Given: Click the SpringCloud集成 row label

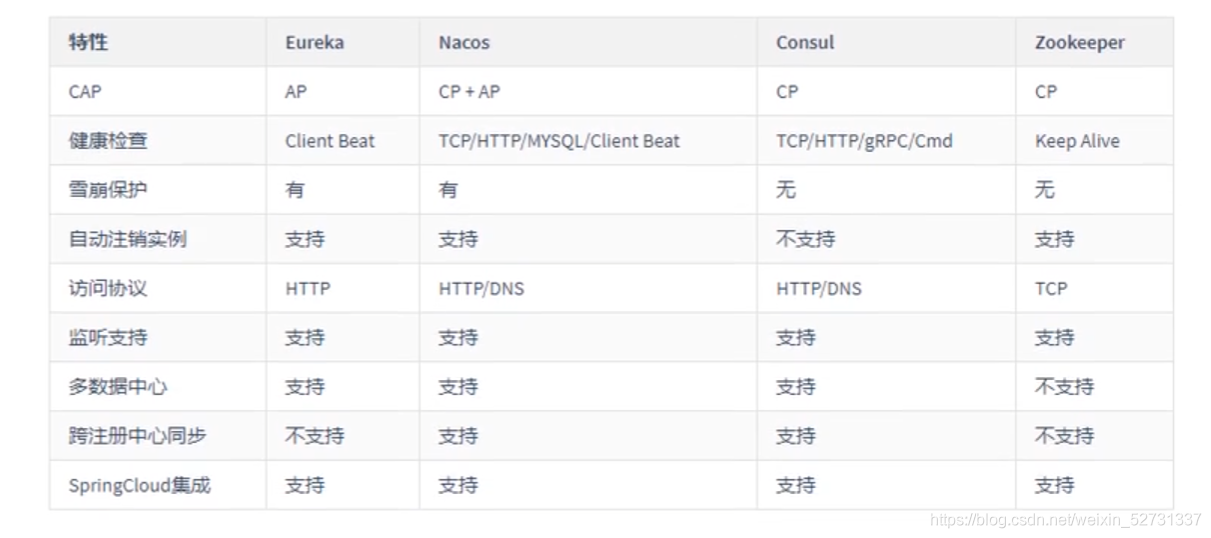Looking at the screenshot, I should tap(140, 485).
